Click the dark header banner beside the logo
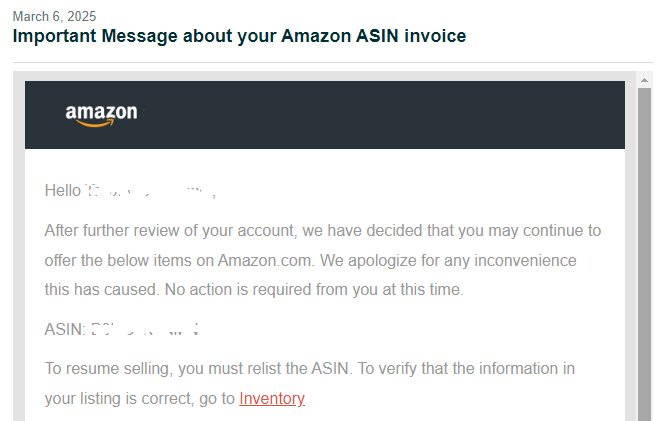This screenshot has height=421, width=657. pyautogui.click(x=377, y=115)
